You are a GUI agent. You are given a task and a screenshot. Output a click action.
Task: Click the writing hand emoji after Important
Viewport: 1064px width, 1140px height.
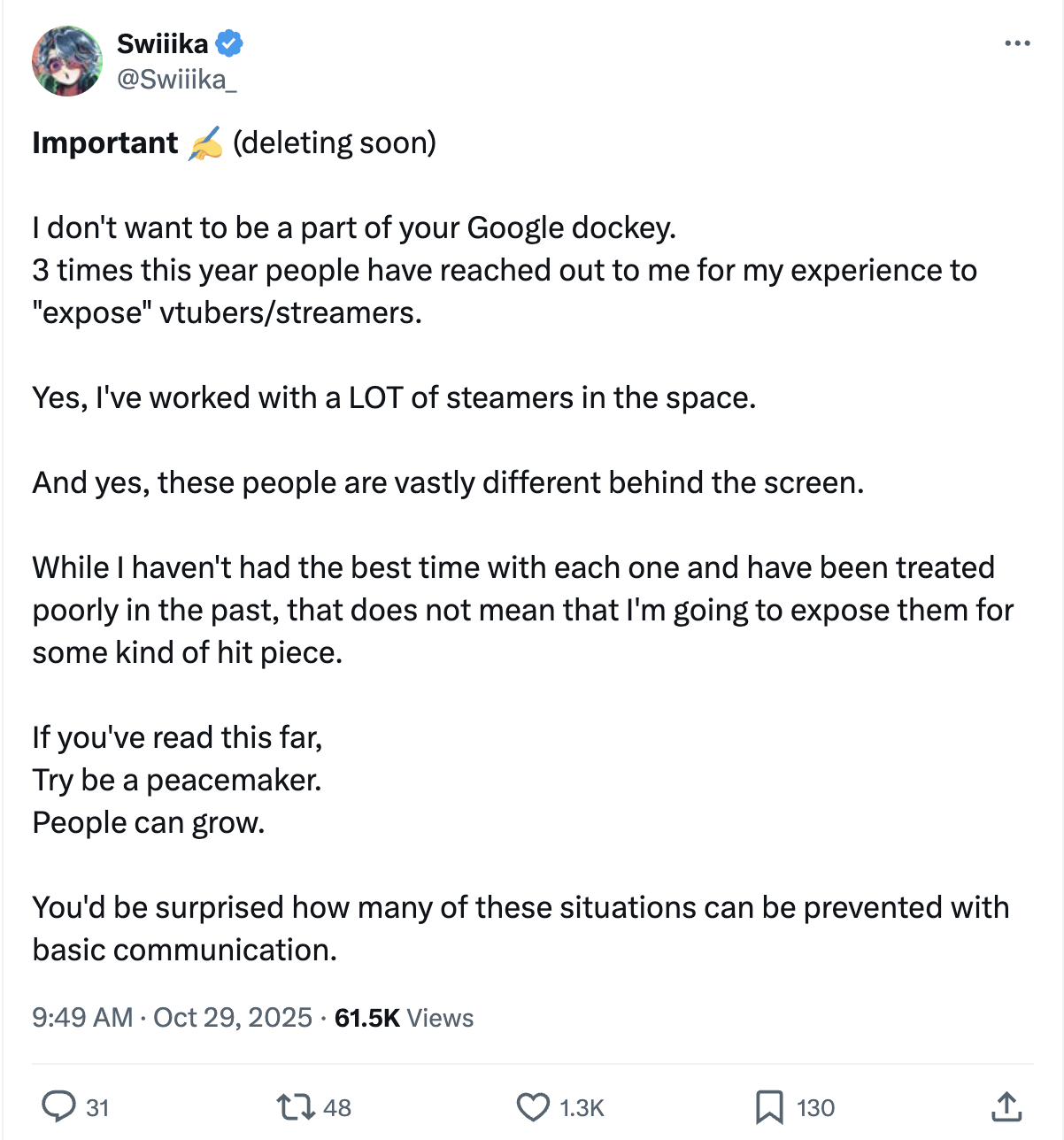tap(205, 143)
